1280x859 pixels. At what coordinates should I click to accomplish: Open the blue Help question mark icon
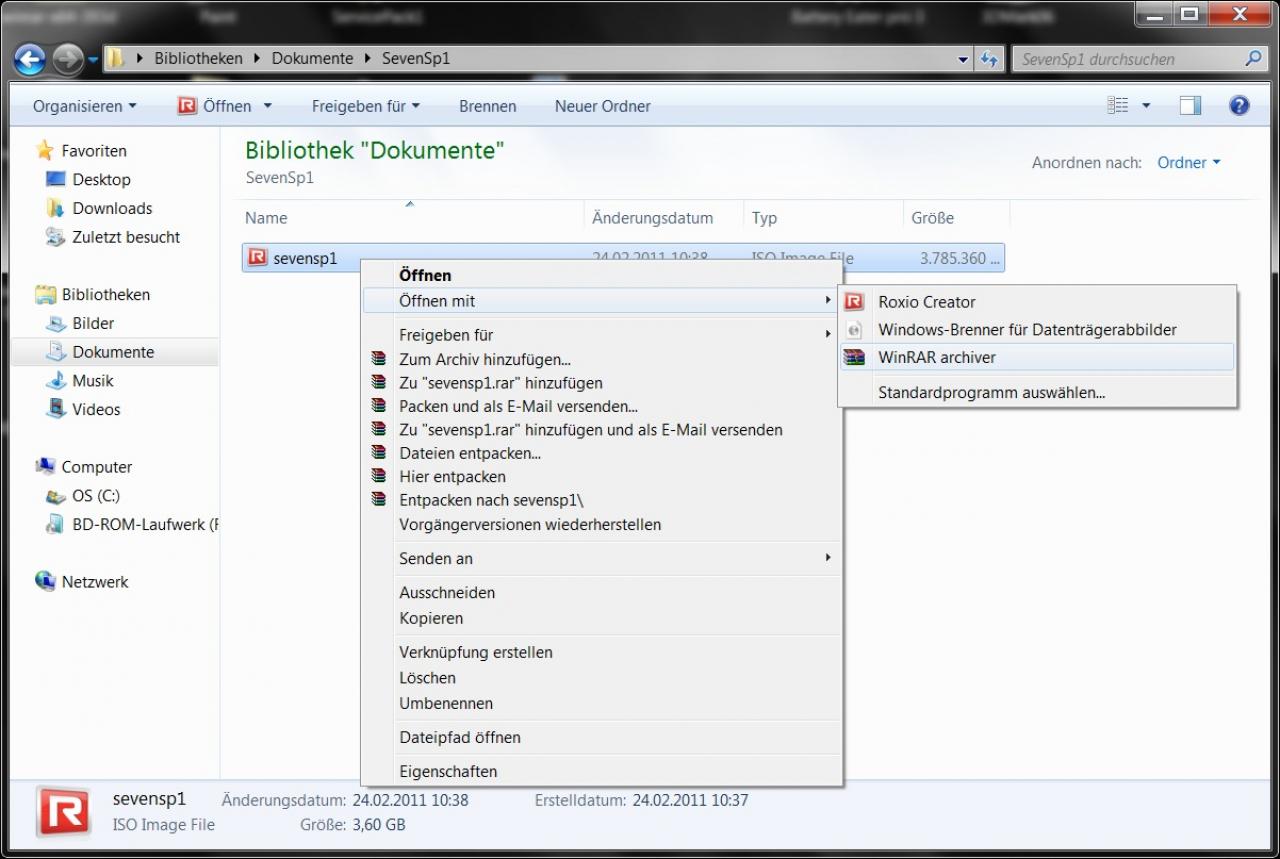(1239, 106)
